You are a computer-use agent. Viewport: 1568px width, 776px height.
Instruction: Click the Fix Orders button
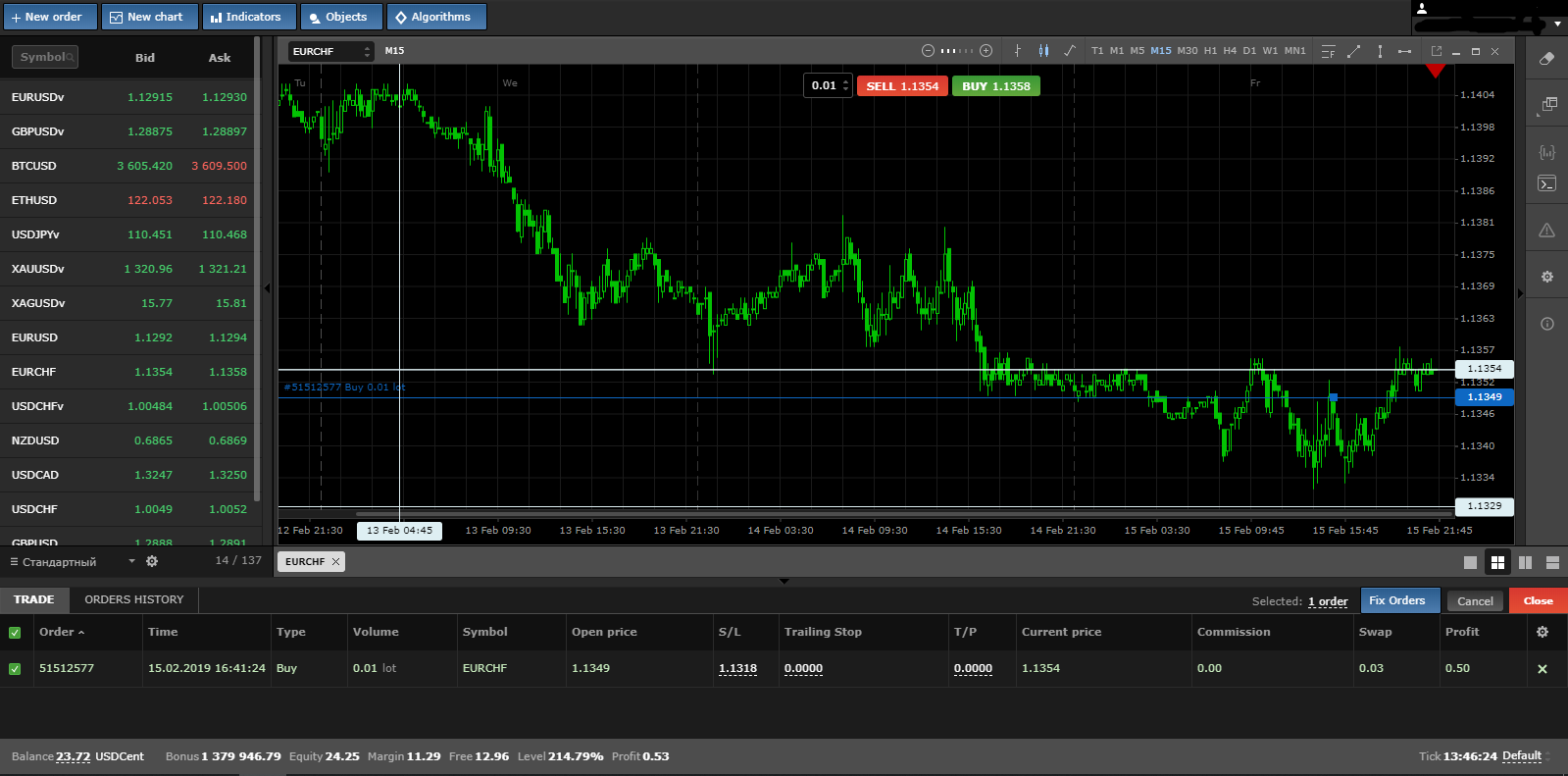(1399, 600)
